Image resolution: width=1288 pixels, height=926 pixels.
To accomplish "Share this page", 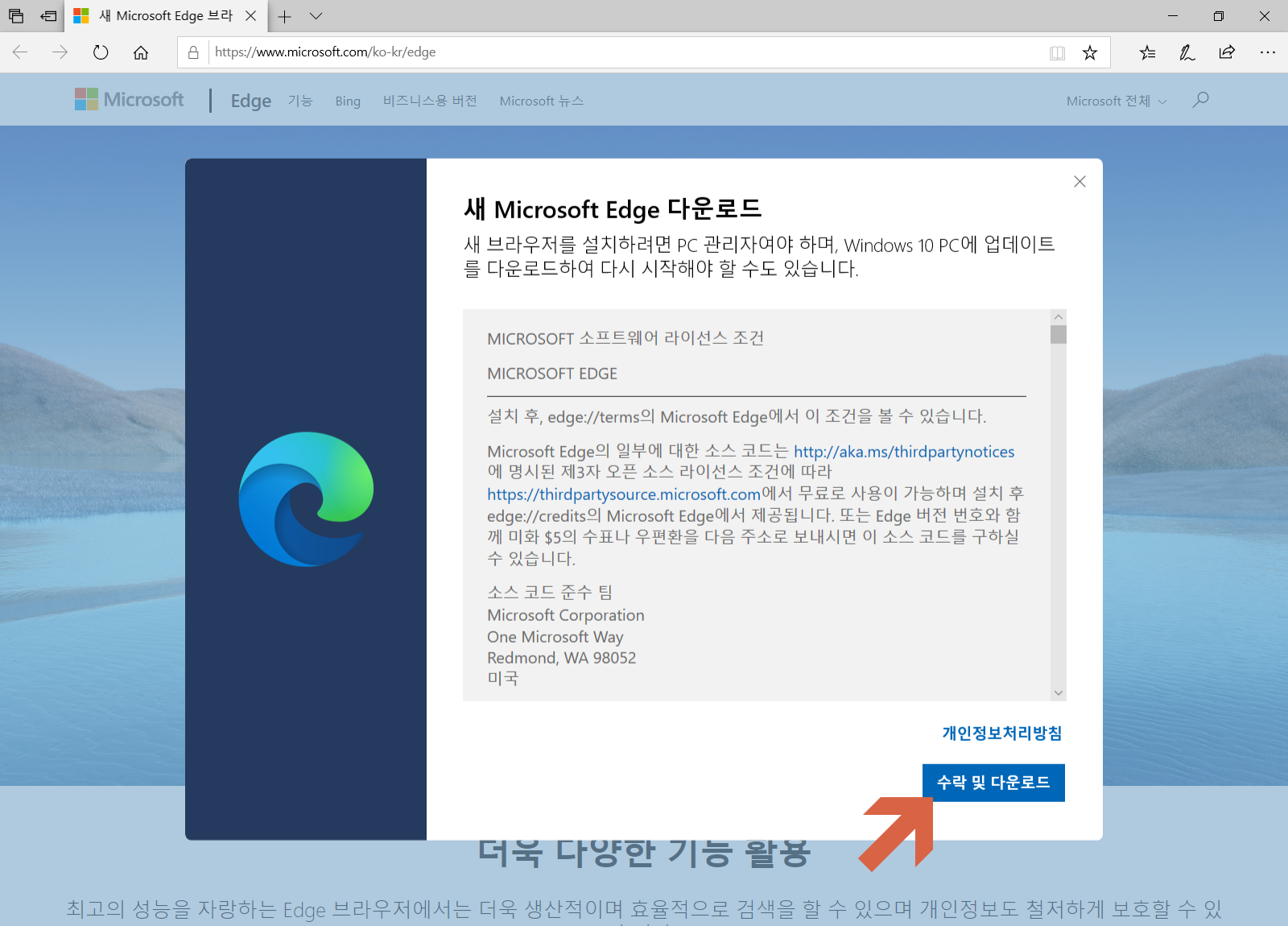I will [1227, 52].
